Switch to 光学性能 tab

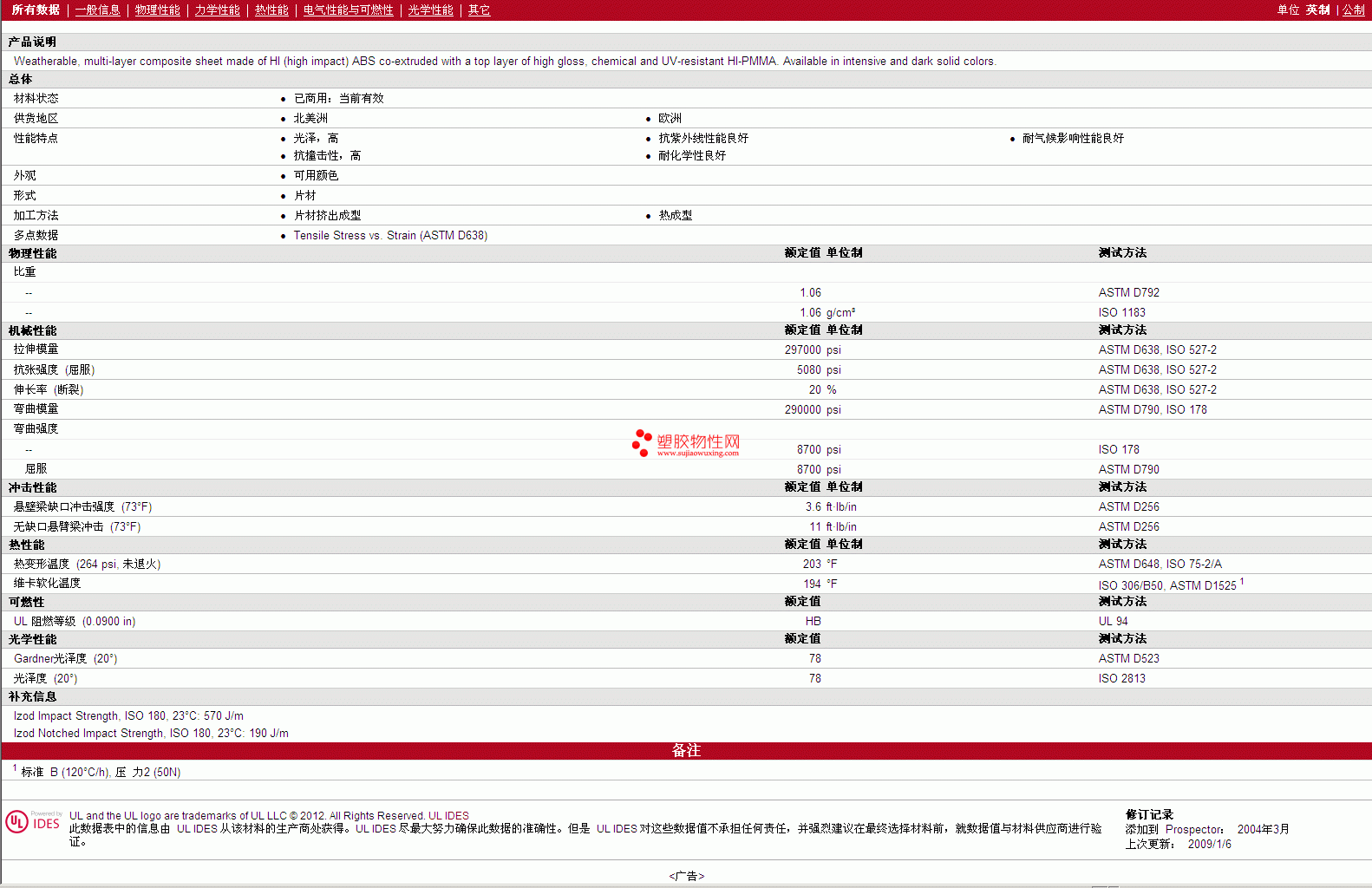point(430,10)
